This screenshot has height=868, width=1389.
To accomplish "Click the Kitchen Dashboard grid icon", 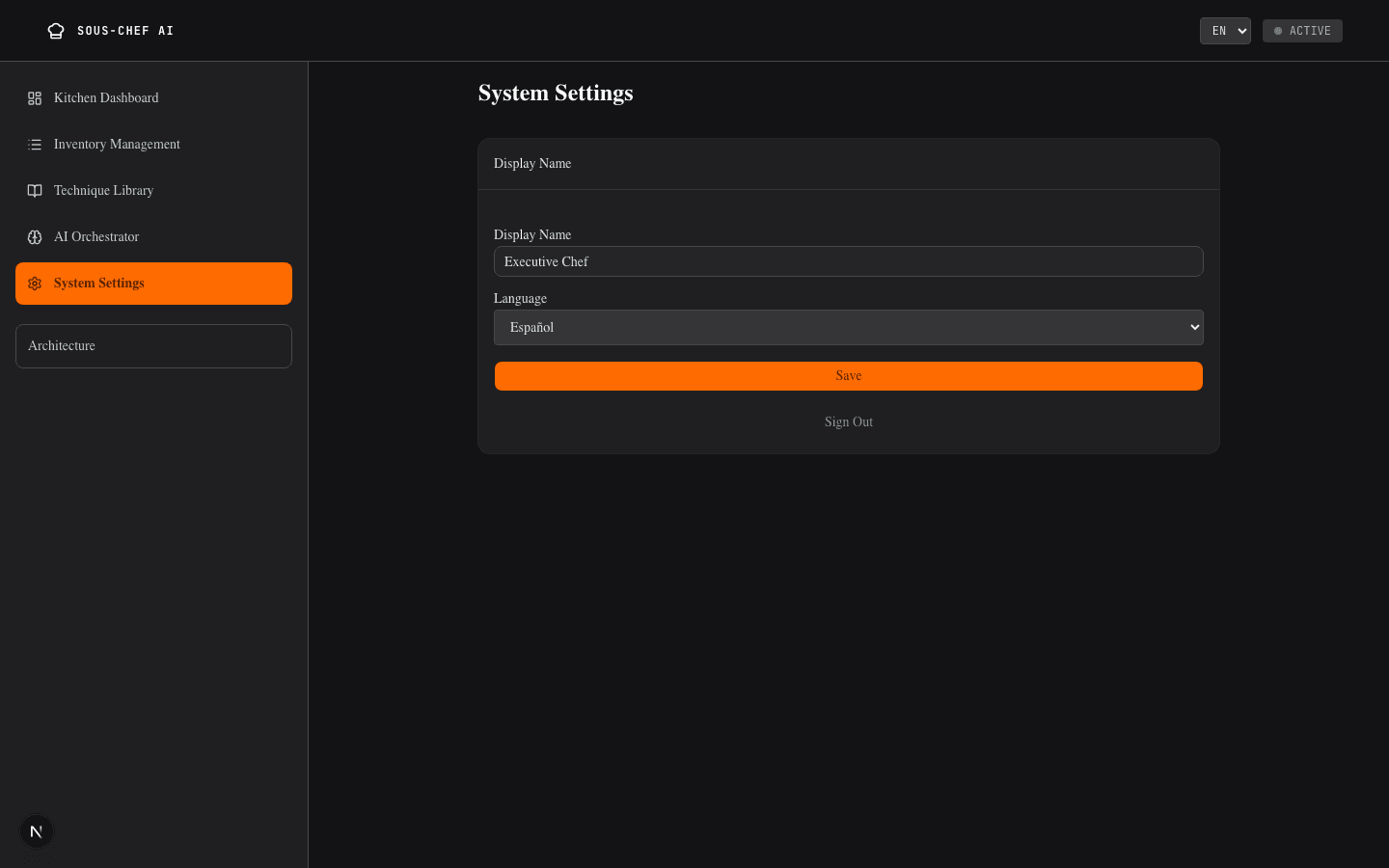I will coord(35,98).
